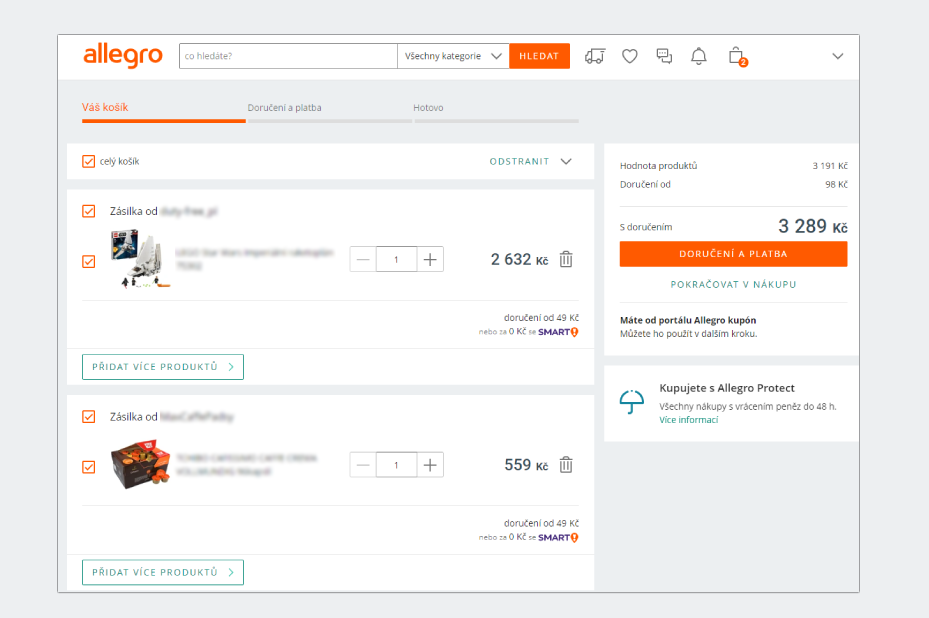
Task: Click the total '3 289 Kč' amount
Action: coord(813,226)
